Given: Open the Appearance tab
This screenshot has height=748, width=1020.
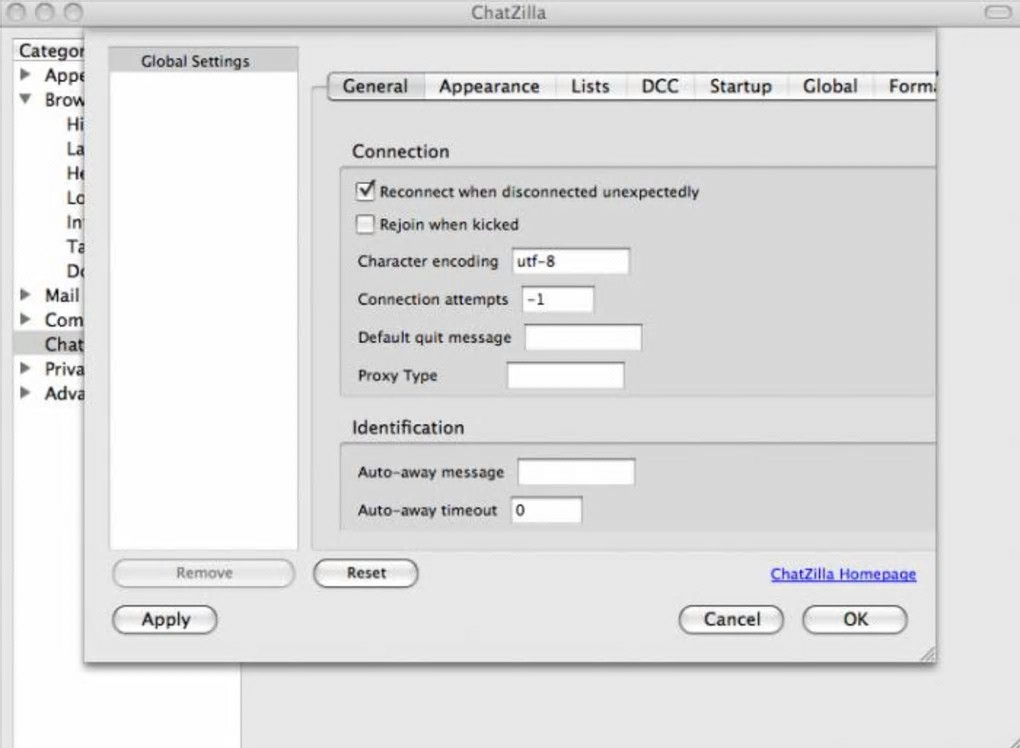Looking at the screenshot, I should [x=489, y=87].
